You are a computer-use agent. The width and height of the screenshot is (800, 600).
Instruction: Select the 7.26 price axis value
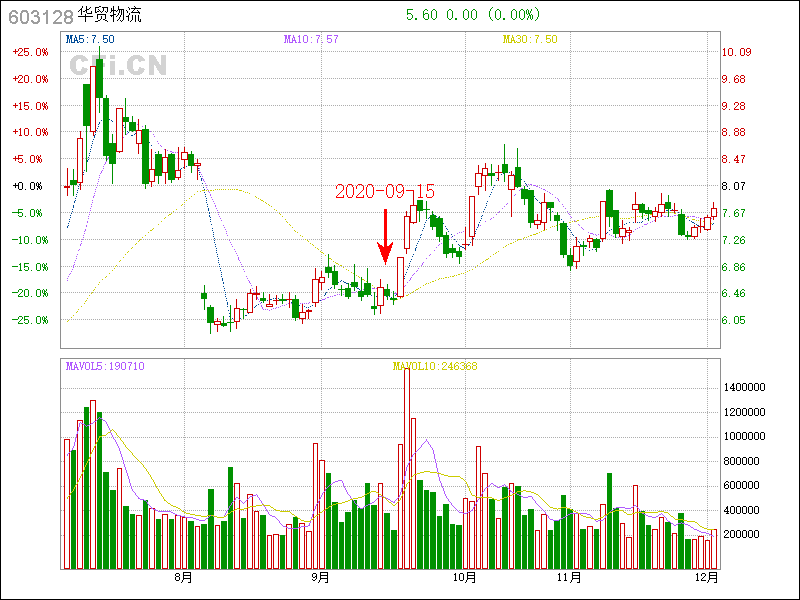734,240
